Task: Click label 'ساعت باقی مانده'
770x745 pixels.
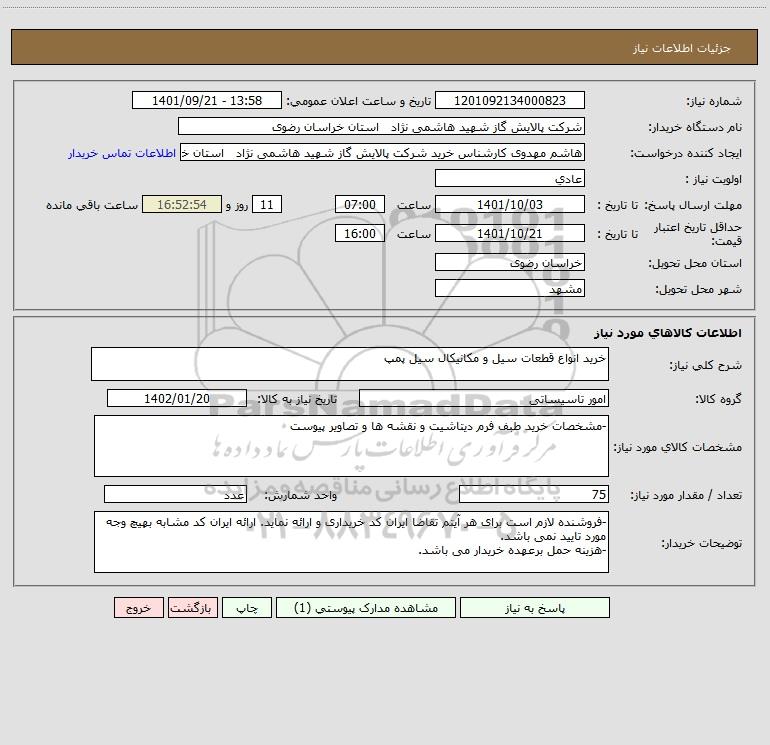Action: coord(92,205)
